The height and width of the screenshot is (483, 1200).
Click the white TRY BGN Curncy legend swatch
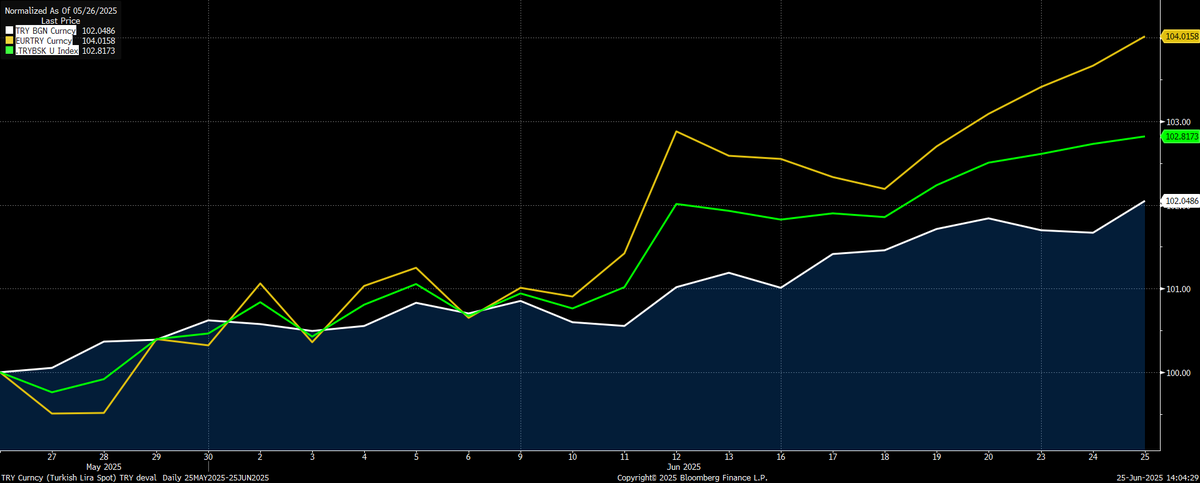[x=9, y=30]
